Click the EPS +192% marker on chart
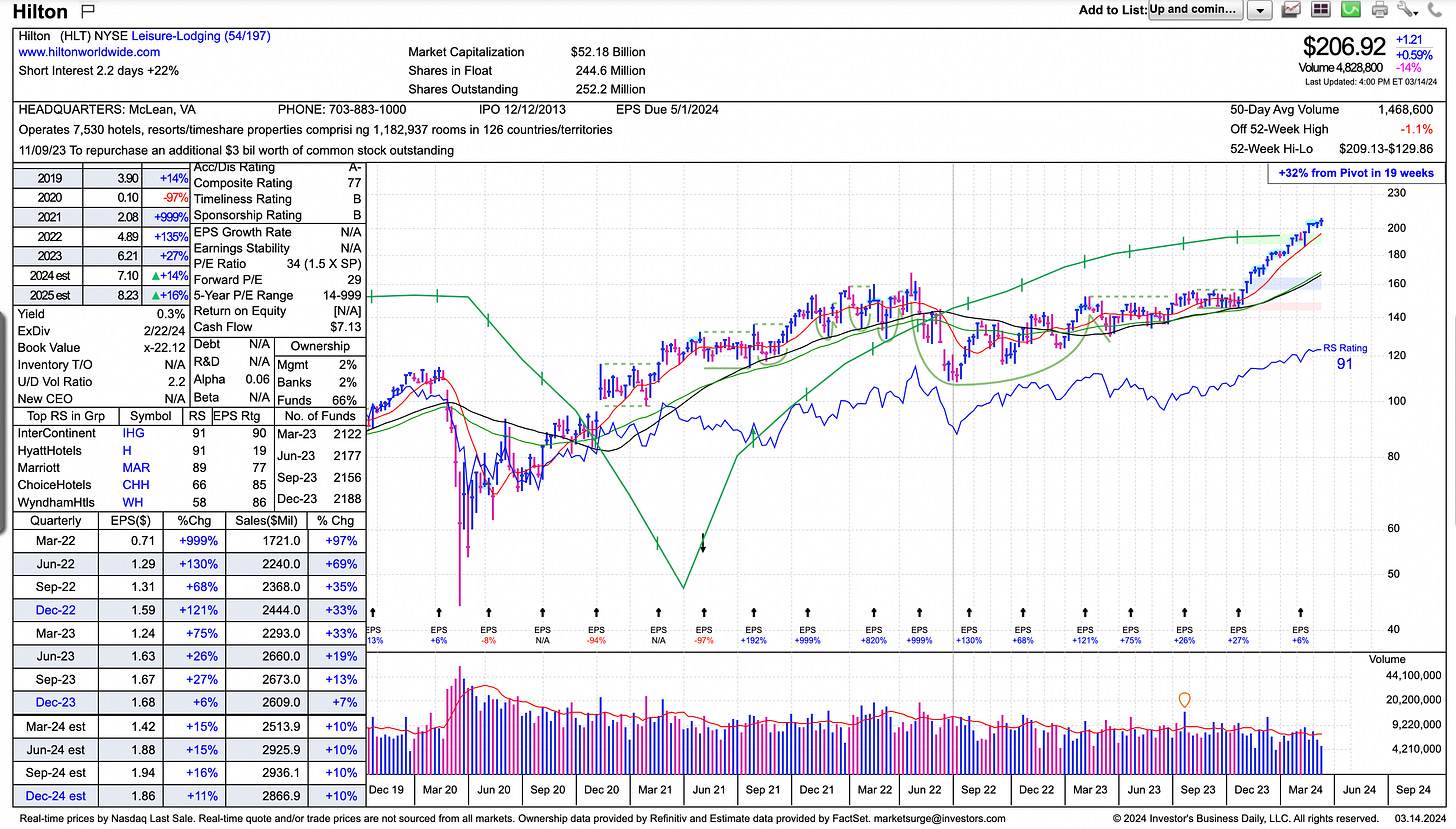Screen dimensions: 1456x829 tap(753, 634)
